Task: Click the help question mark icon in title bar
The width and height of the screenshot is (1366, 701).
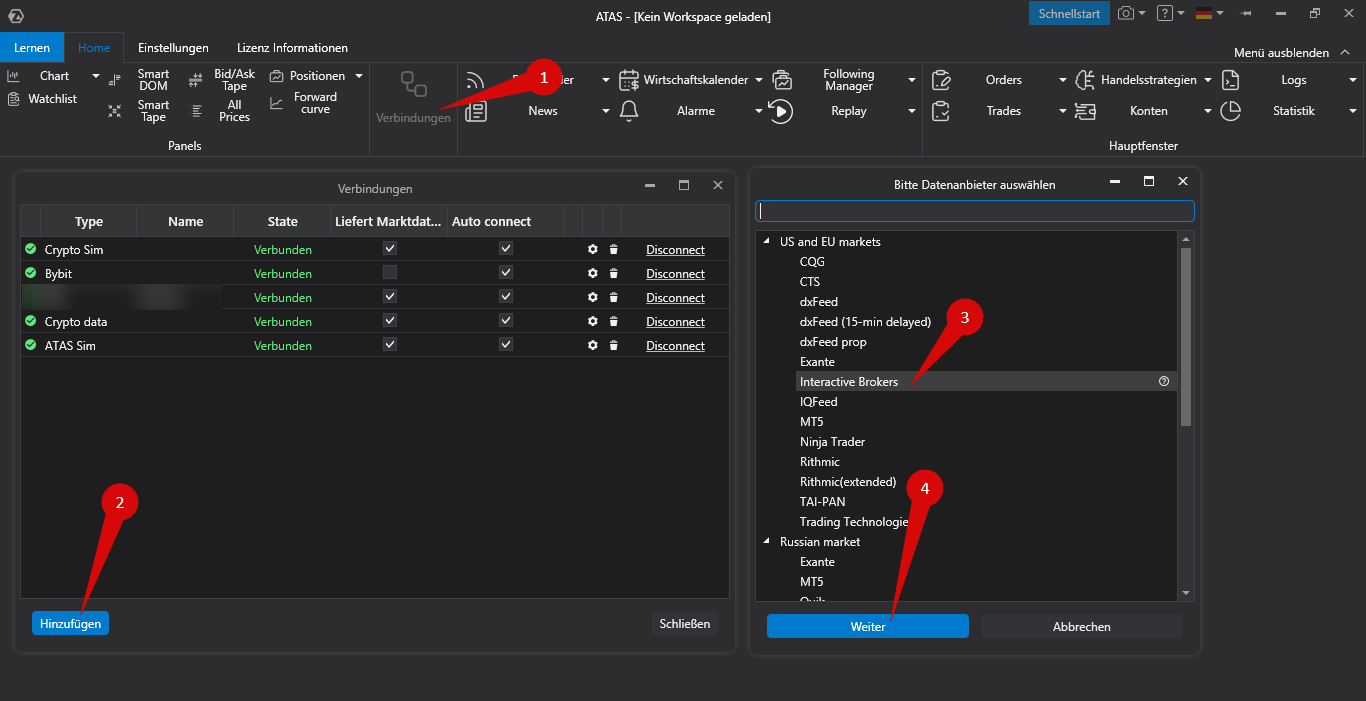Action: coord(1164,13)
